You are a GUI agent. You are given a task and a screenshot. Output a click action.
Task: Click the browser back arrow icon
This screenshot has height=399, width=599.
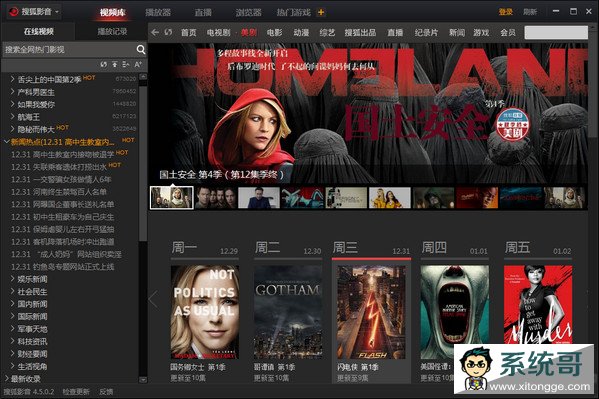point(155,32)
